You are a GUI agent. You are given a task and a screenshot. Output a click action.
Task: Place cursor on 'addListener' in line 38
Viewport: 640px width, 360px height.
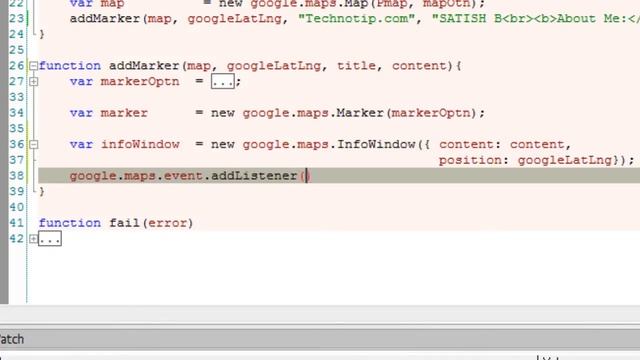[254, 176]
